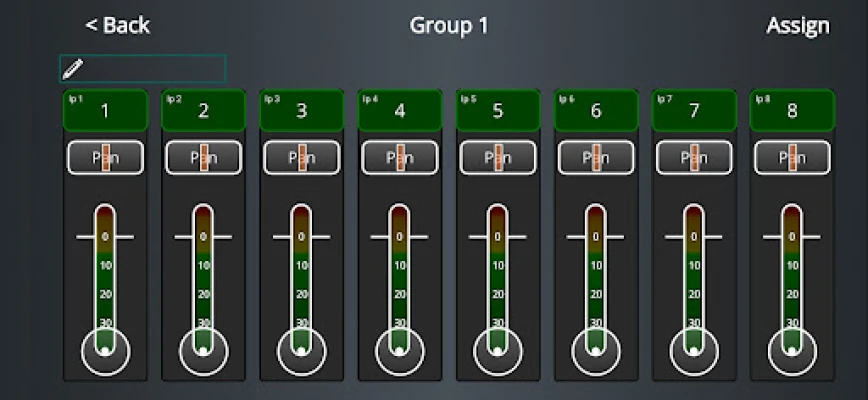Click the channel 1 fader knob
The width and height of the screenshot is (868, 400).
[x=105, y=350]
